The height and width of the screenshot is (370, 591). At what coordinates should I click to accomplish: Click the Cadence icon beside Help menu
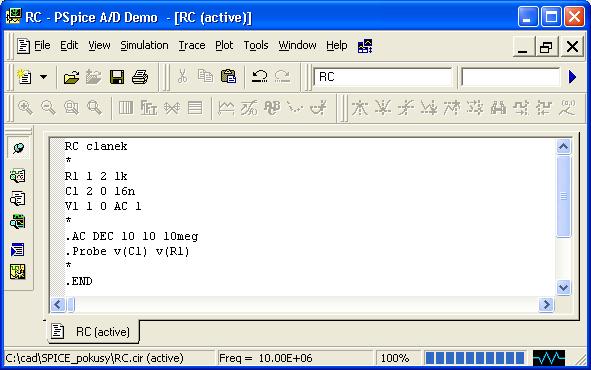365,46
